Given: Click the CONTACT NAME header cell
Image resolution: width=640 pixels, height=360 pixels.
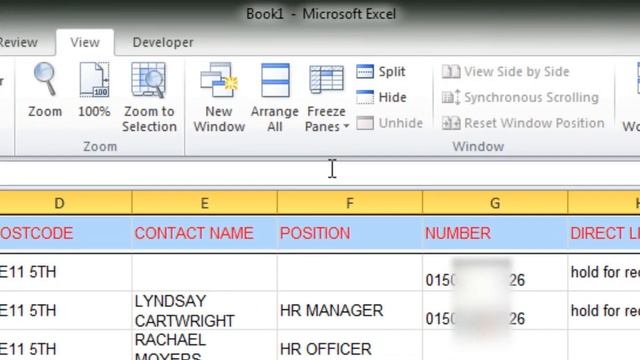Looking at the screenshot, I should (x=204, y=233).
